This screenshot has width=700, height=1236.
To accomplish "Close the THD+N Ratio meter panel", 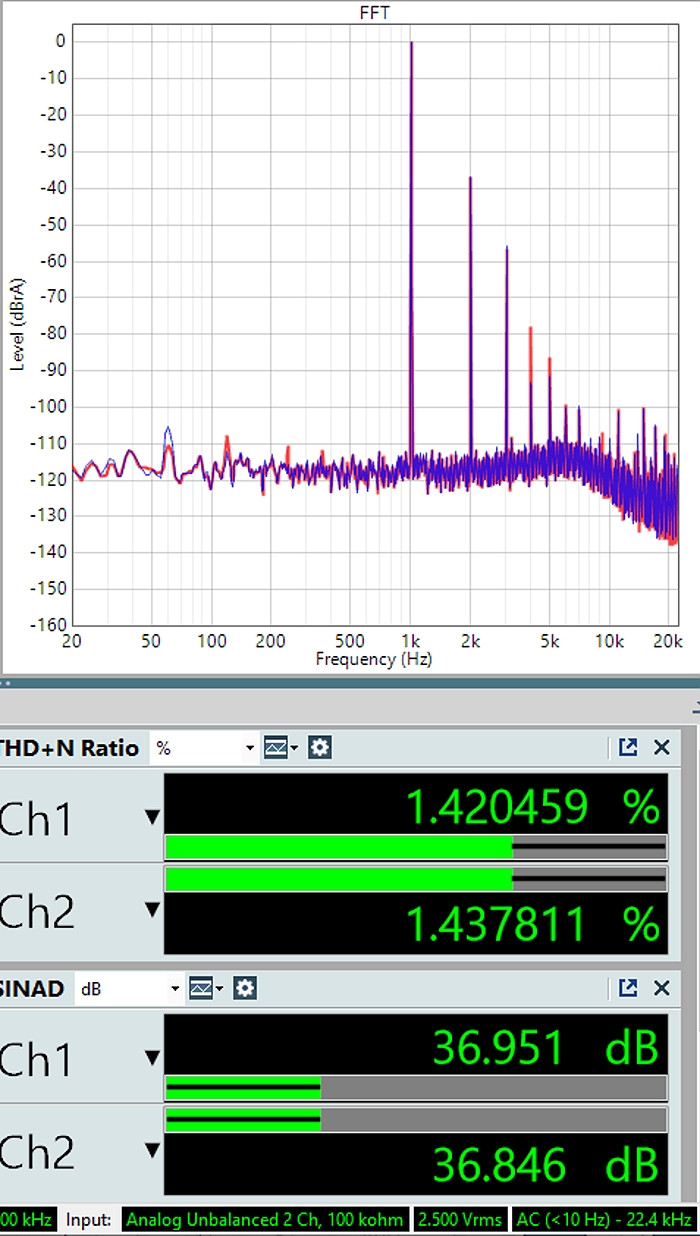I will tap(661, 747).
